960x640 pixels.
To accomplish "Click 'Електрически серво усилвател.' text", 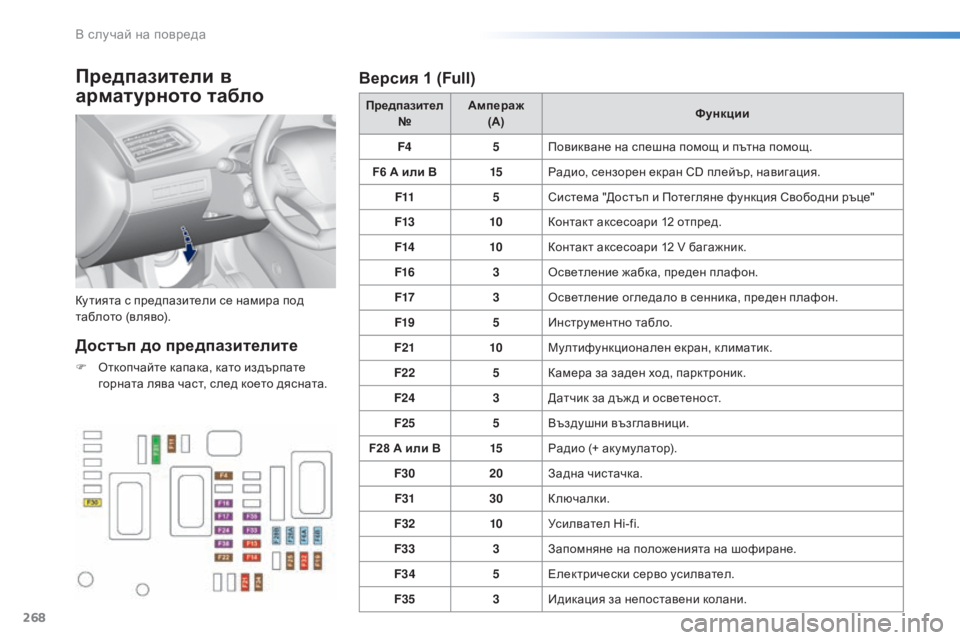I will coord(641,573).
